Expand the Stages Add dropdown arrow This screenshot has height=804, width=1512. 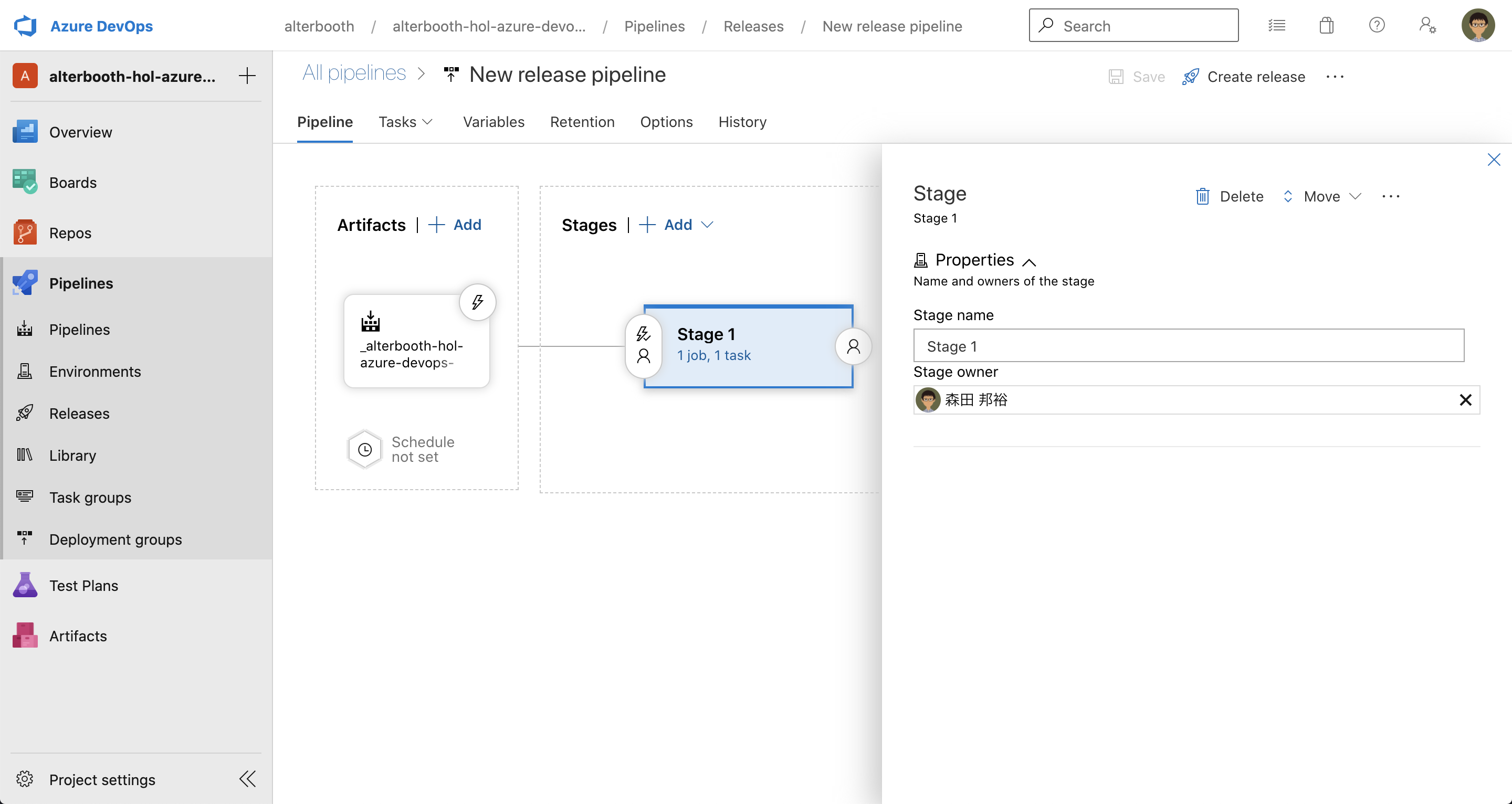(x=707, y=225)
